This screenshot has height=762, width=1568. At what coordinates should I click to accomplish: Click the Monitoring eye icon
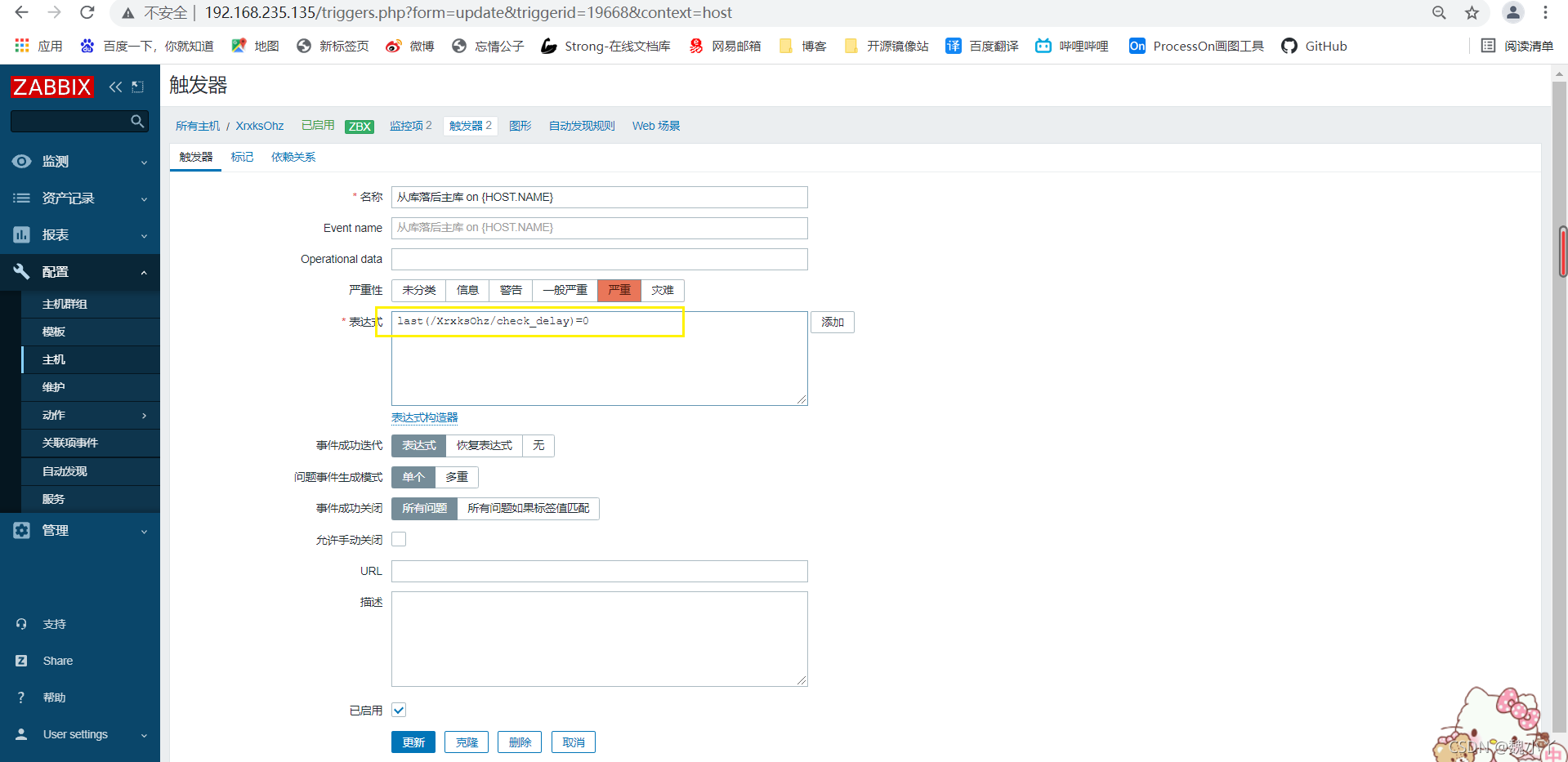click(x=22, y=162)
